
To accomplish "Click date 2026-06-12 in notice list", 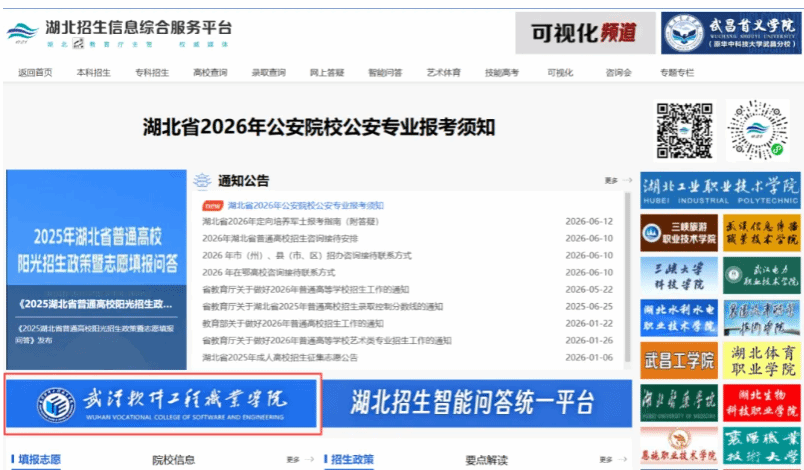I will 589,222.
